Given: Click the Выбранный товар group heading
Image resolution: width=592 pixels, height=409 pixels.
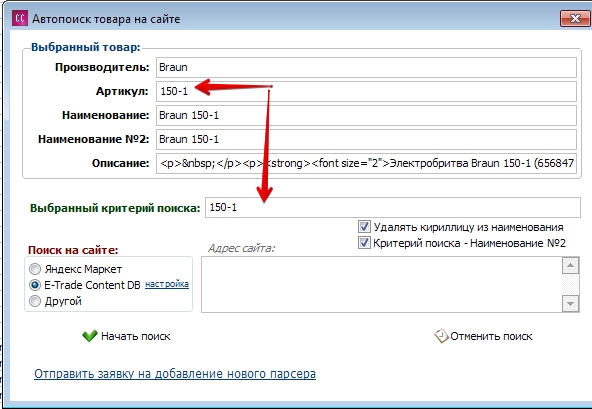Looking at the screenshot, I should point(86,47).
